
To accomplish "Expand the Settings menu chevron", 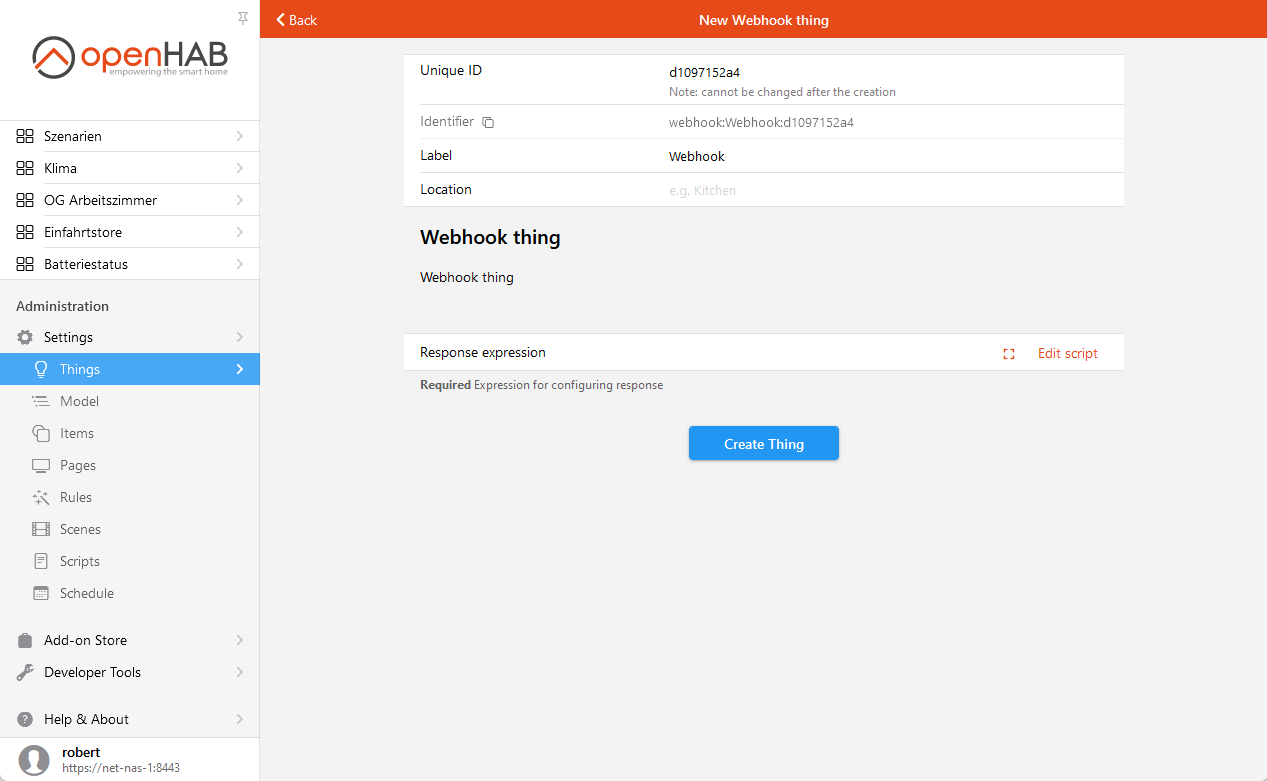I will click(x=240, y=337).
